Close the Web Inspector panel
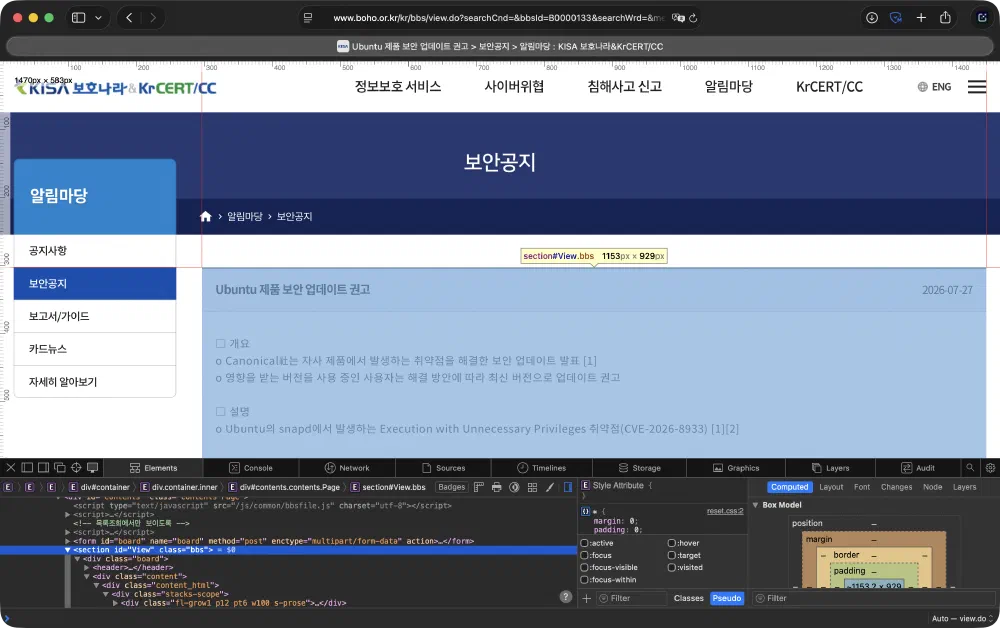 tap(11, 467)
